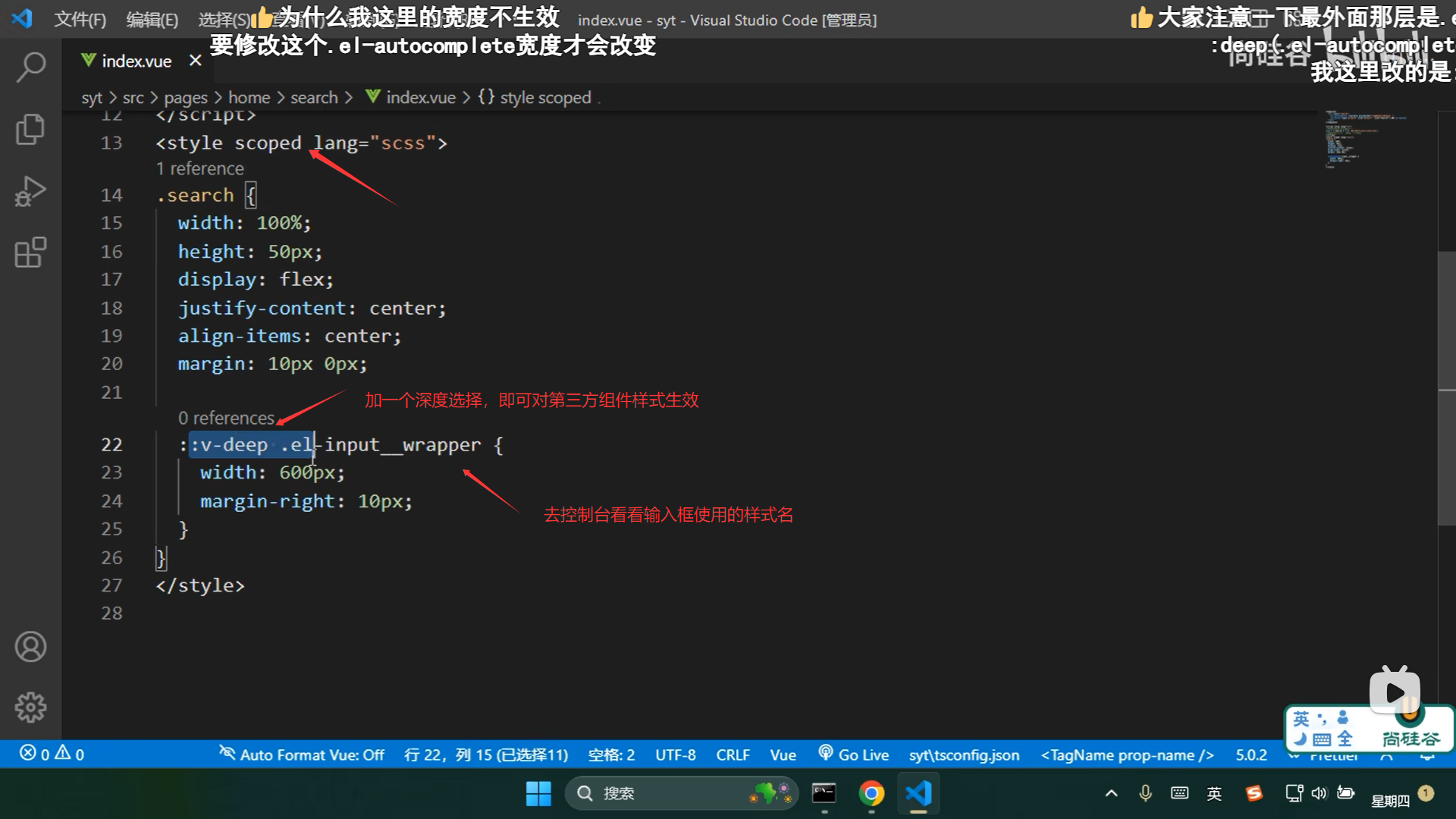
Task: Open the Explorer files icon
Action: pos(30,129)
